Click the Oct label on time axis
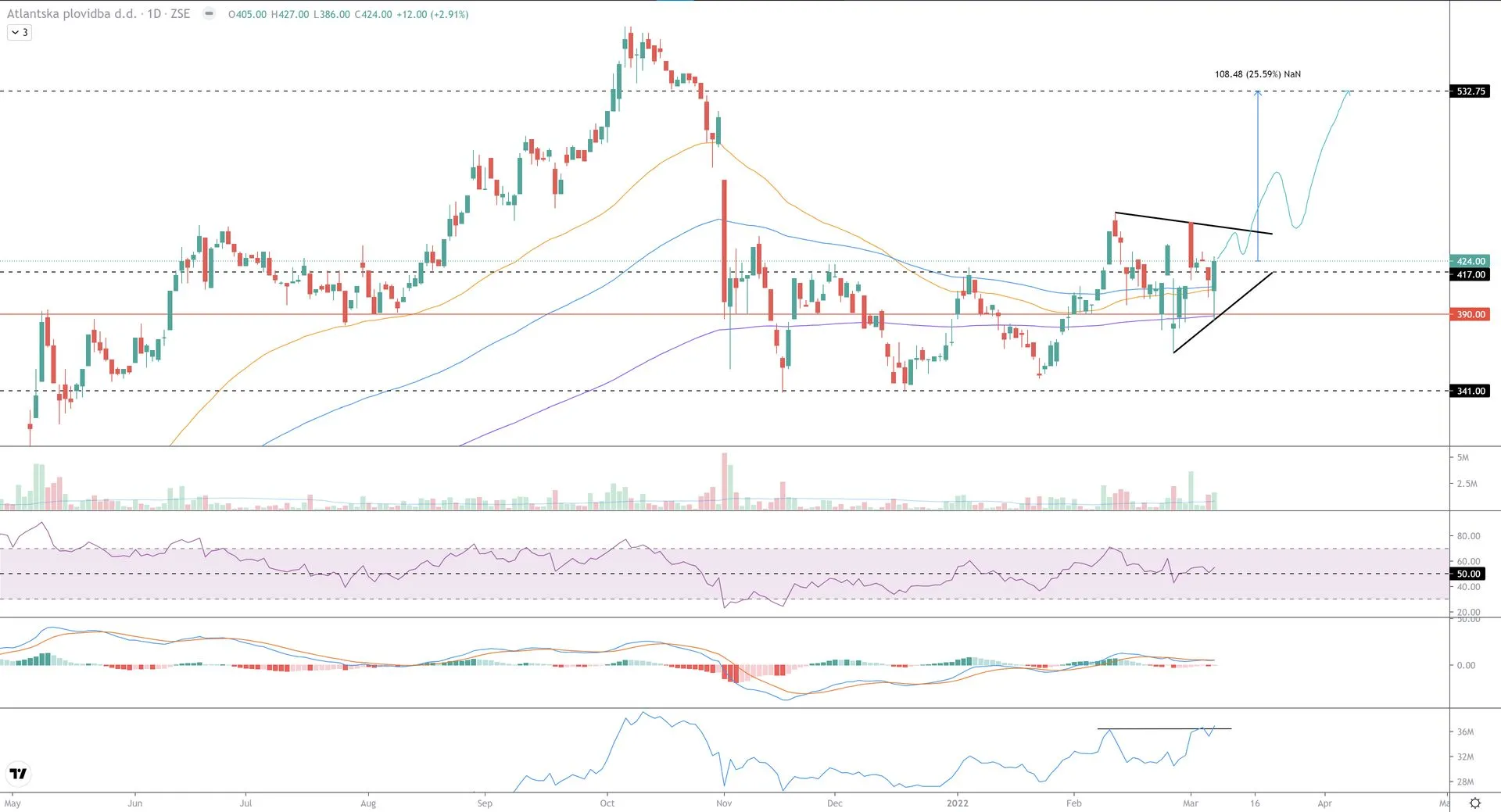1501x812 pixels. [607, 803]
